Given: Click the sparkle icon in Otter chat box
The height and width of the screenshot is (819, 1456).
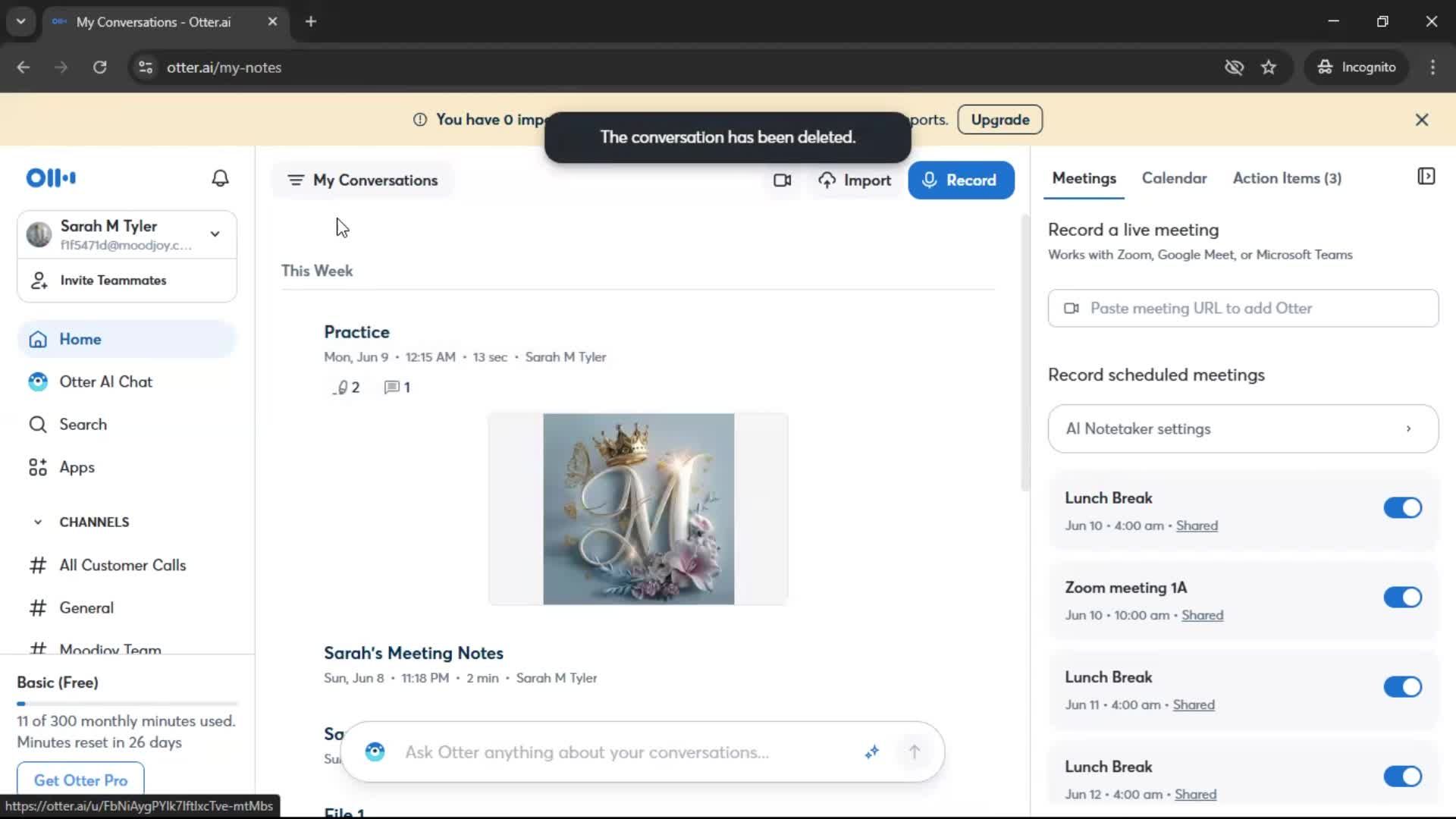Looking at the screenshot, I should [x=872, y=752].
